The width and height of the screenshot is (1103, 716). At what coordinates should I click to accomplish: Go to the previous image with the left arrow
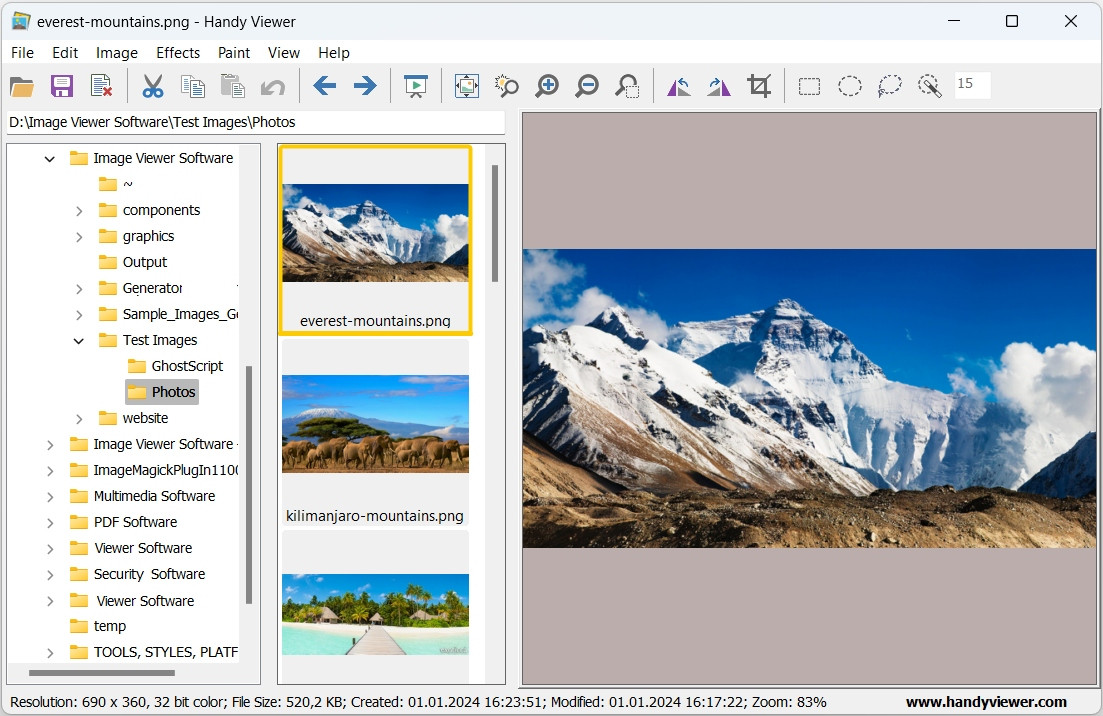[x=324, y=86]
